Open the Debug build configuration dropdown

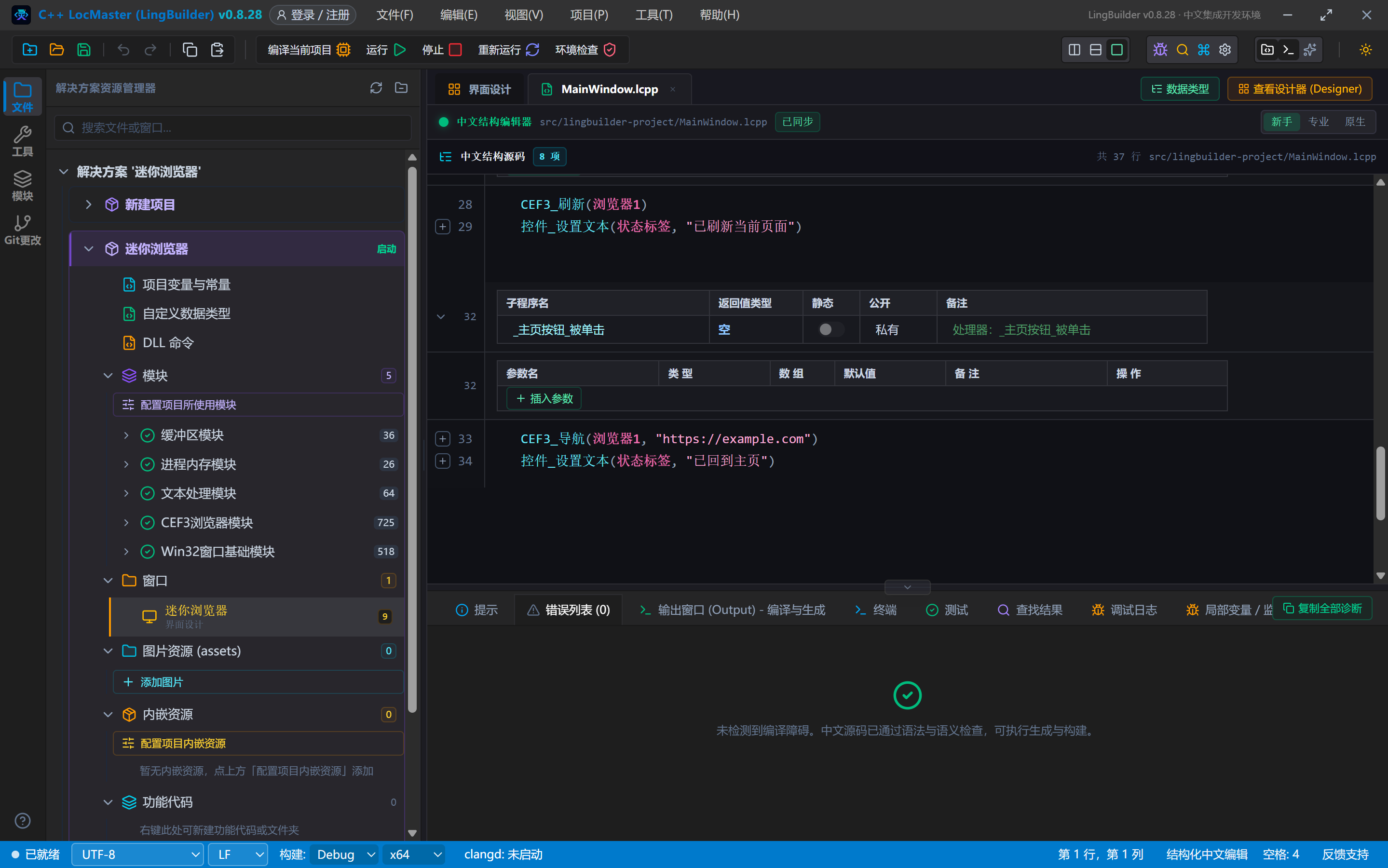pyautogui.click(x=344, y=854)
